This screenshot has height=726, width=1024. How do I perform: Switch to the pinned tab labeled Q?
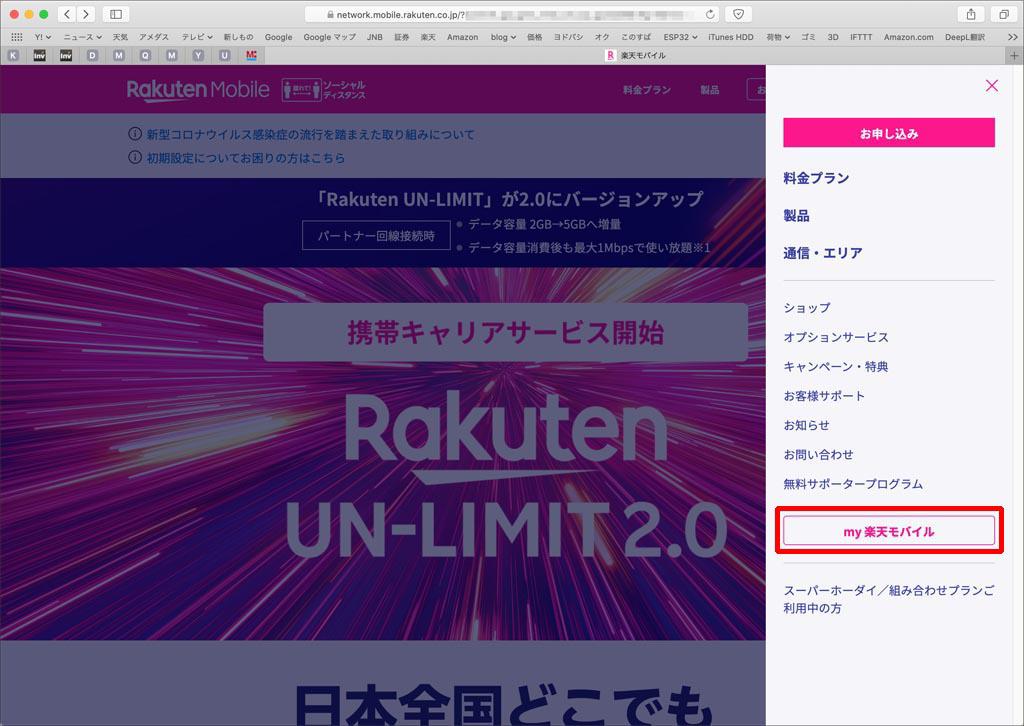click(x=145, y=55)
